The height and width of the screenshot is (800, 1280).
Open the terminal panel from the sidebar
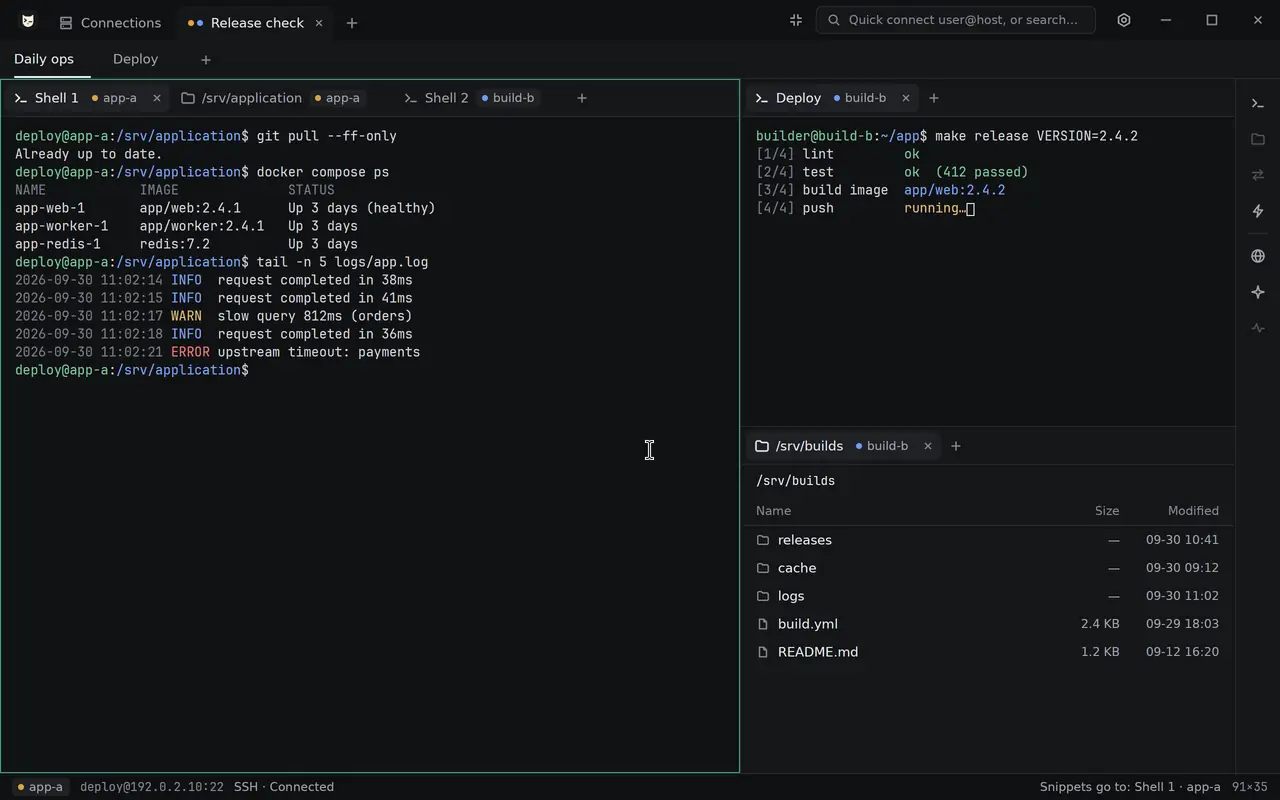[x=1258, y=103]
